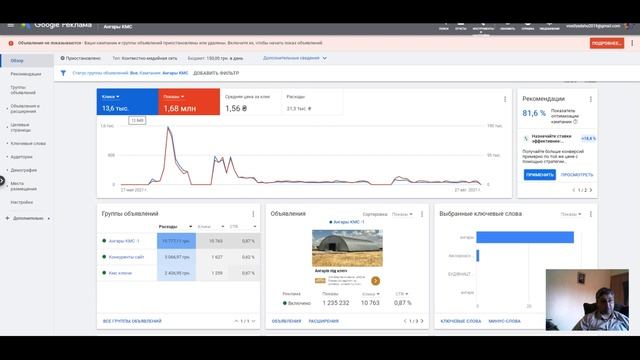
Task: Open Группы объявлений in left navigation
Action: (x=23, y=90)
